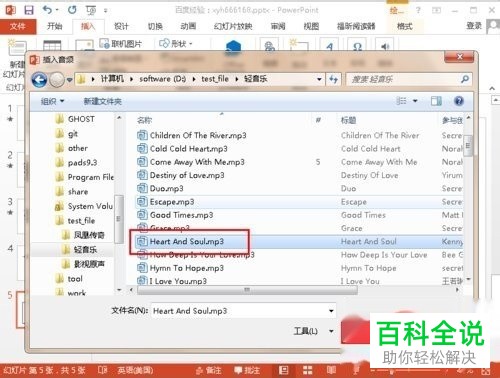The width and height of the screenshot is (500, 378).
Task: Open the Format ribbon tab
Action: pyautogui.click(x=405, y=26)
